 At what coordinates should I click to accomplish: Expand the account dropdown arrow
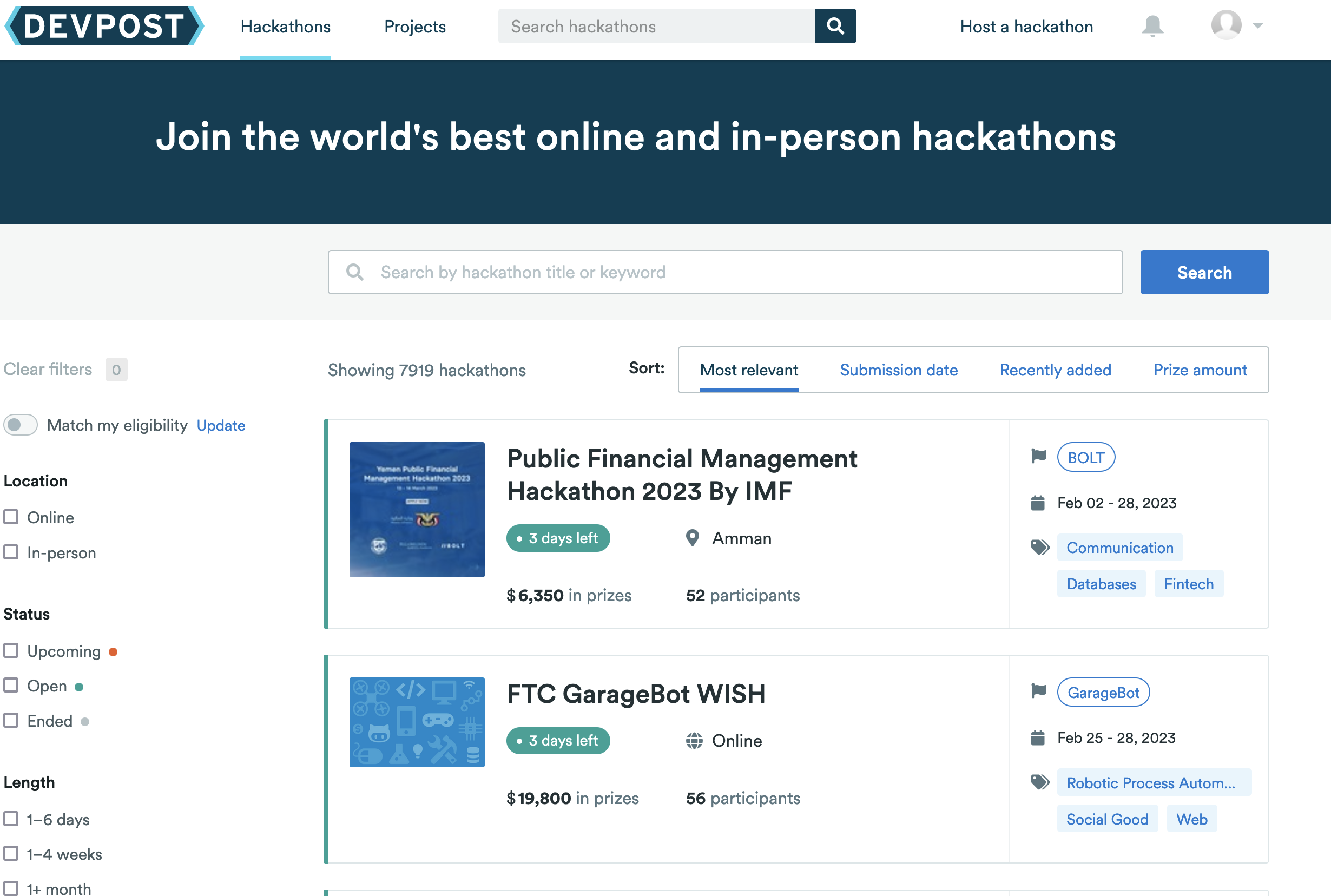pyautogui.click(x=1257, y=27)
